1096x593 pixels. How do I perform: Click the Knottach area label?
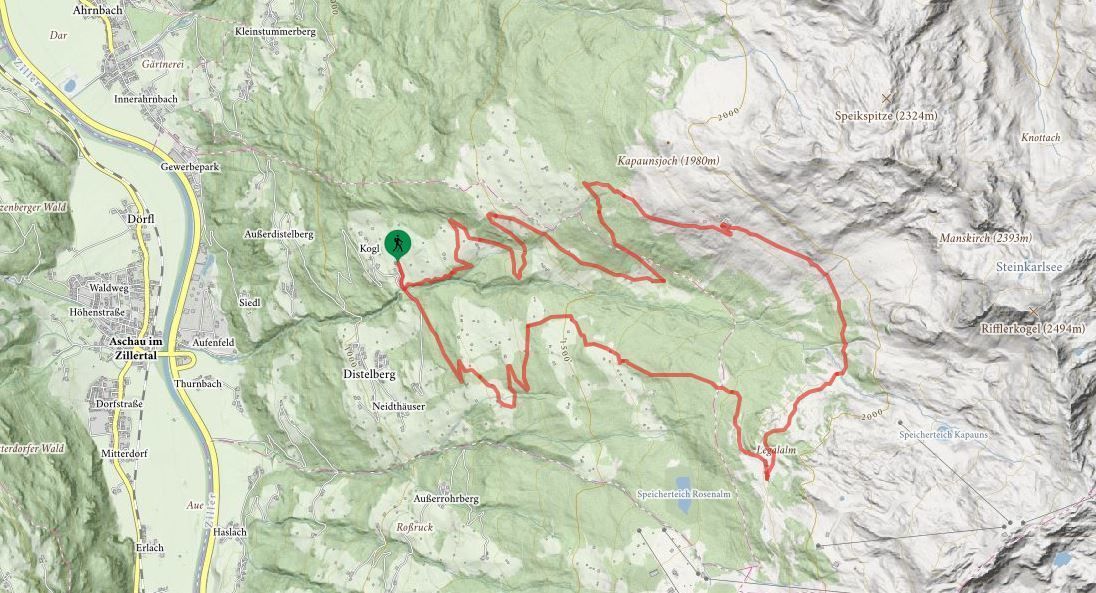1041,138
